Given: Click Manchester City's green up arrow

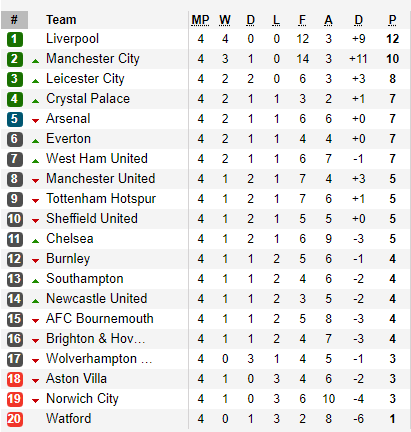Looking at the screenshot, I should point(35,61).
